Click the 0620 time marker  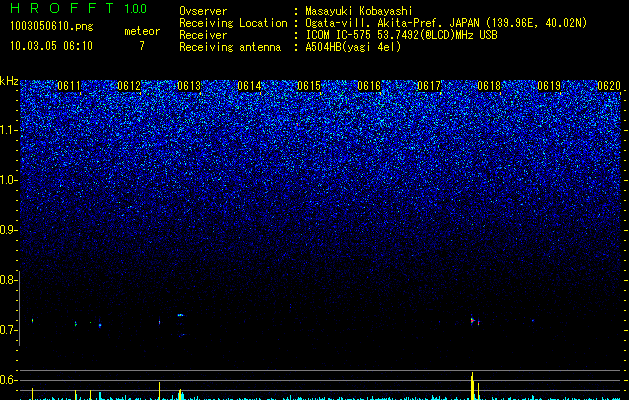[x=609, y=86]
